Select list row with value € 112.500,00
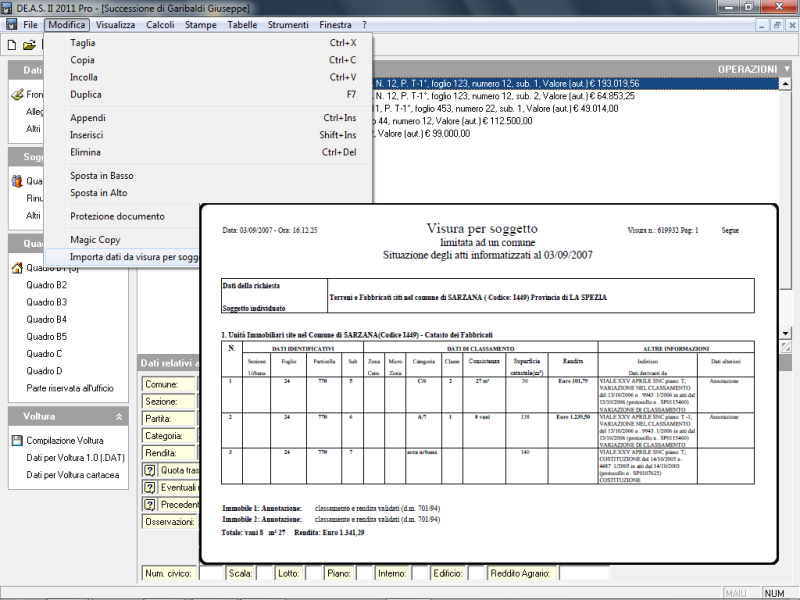This screenshot has width=800, height=600. click(x=576, y=121)
